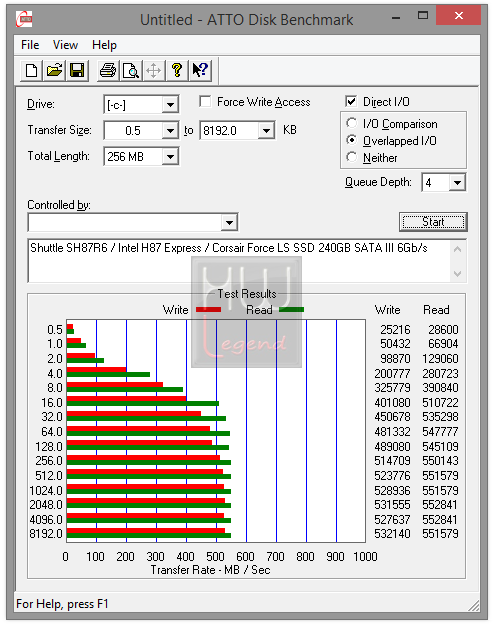Print results using the printer icon
Image resolution: width=493 pixels, height=625 pixels.
click(108, 71)
